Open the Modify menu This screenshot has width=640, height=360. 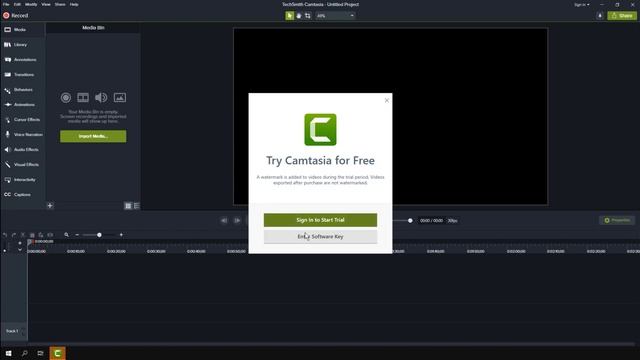click(x=31, y=4)
